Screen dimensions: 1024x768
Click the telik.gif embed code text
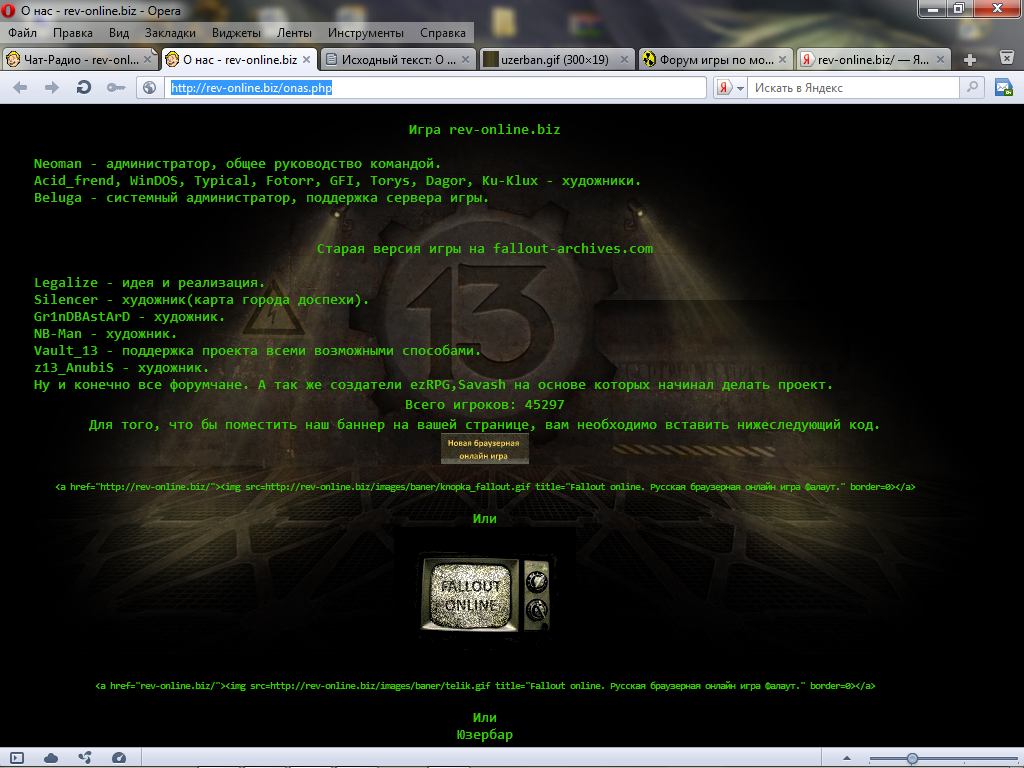(x=485, y=686)
